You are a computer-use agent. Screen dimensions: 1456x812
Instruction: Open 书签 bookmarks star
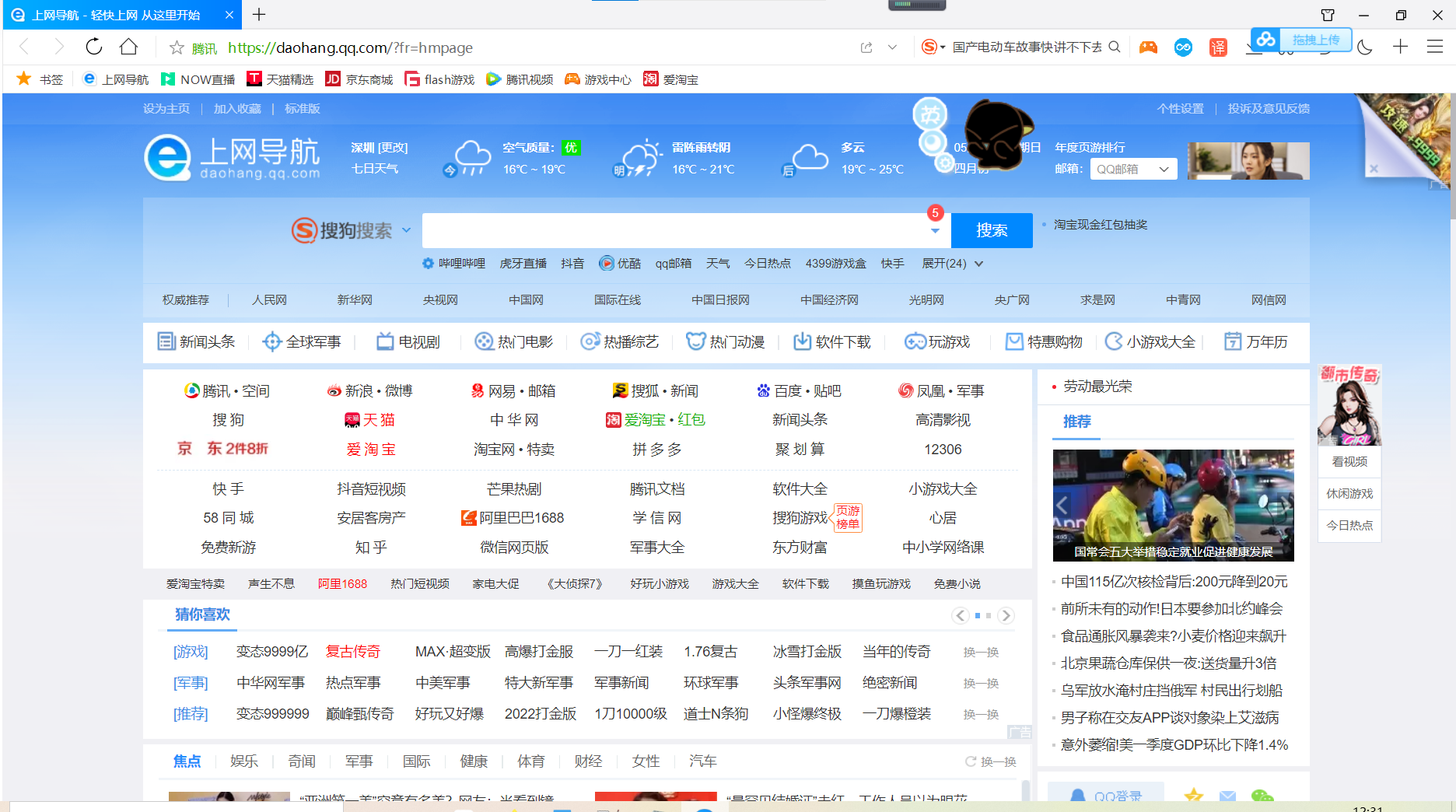(40, 79)
